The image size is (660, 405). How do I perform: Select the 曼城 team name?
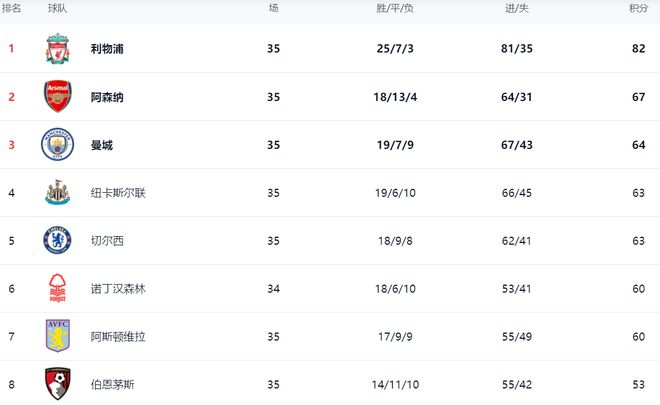(101, 145)
